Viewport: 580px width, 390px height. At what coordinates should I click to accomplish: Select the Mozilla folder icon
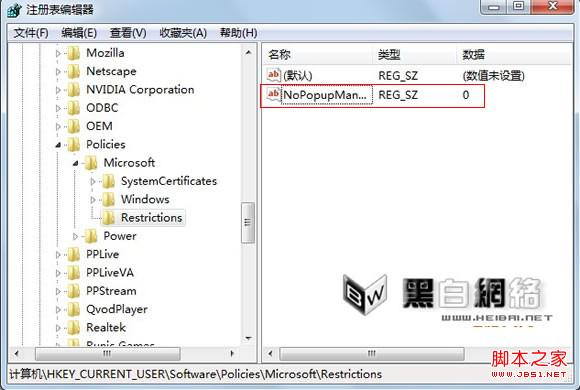tap(74, 53)
